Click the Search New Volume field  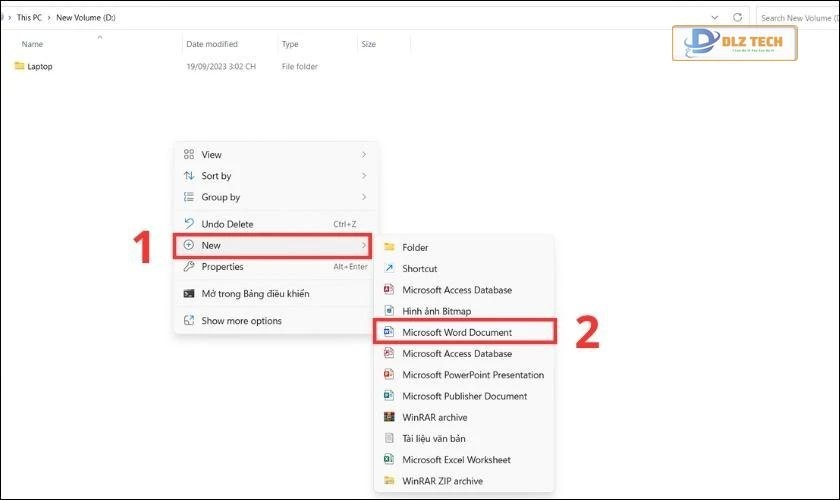(x=798, y=18)
